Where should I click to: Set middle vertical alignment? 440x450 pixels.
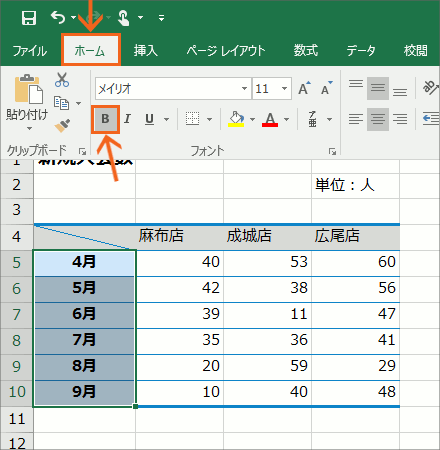[378, 88]
